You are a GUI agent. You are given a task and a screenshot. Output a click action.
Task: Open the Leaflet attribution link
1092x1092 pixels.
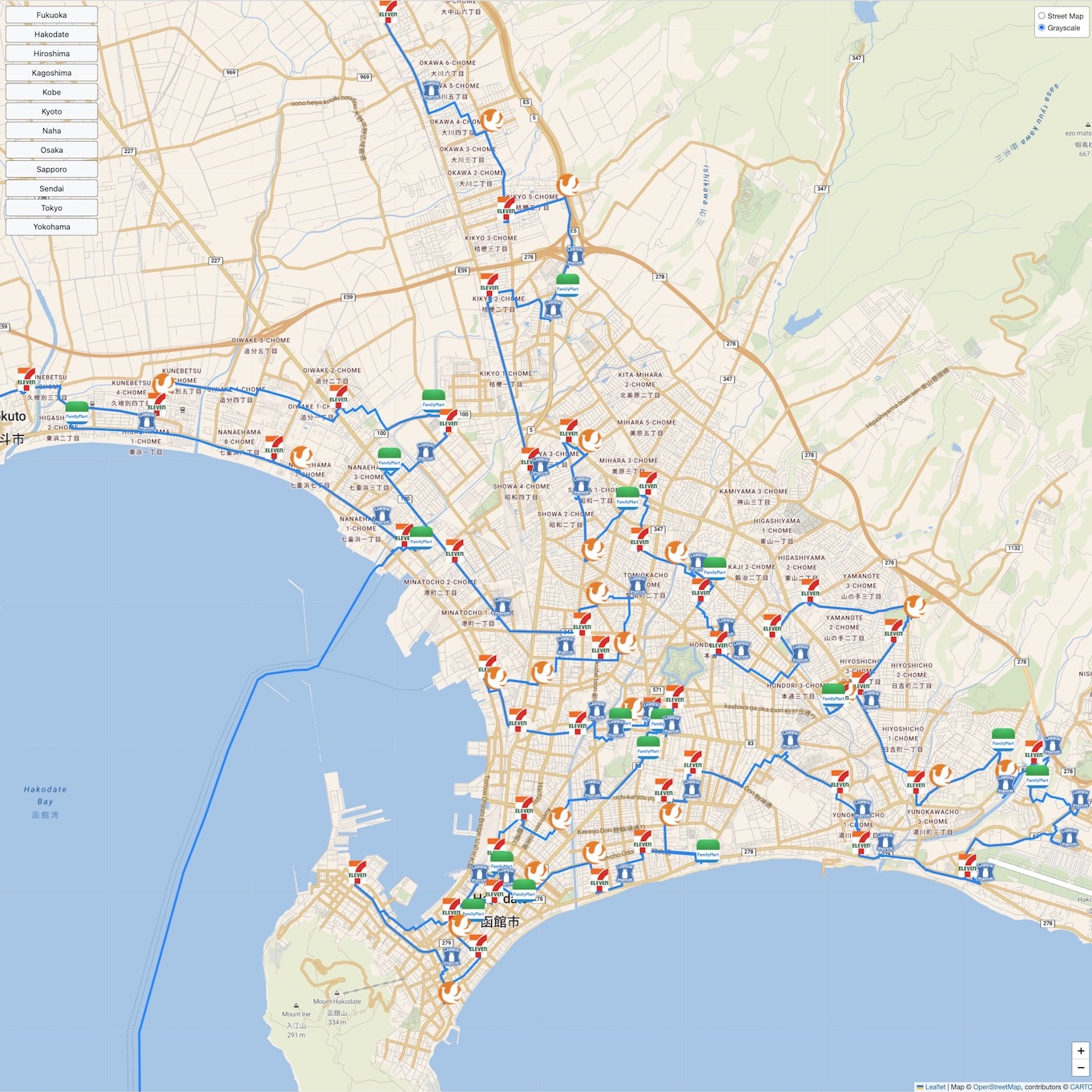[x=934, y=1087]
